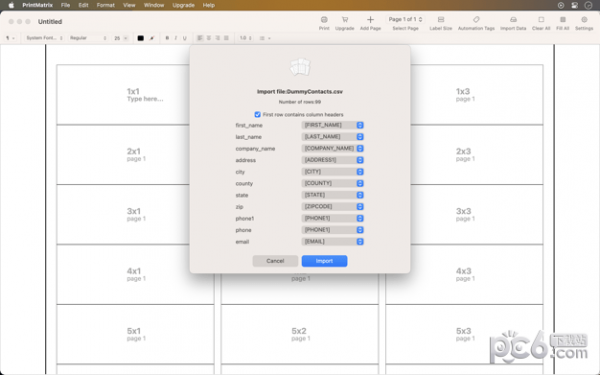Center align text

[209, 38]
